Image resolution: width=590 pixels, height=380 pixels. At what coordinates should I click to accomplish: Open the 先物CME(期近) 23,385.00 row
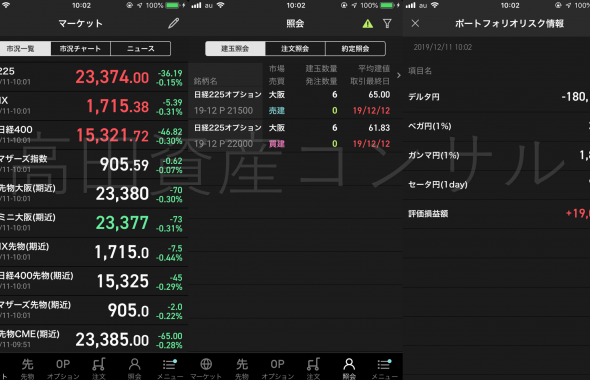94,339
